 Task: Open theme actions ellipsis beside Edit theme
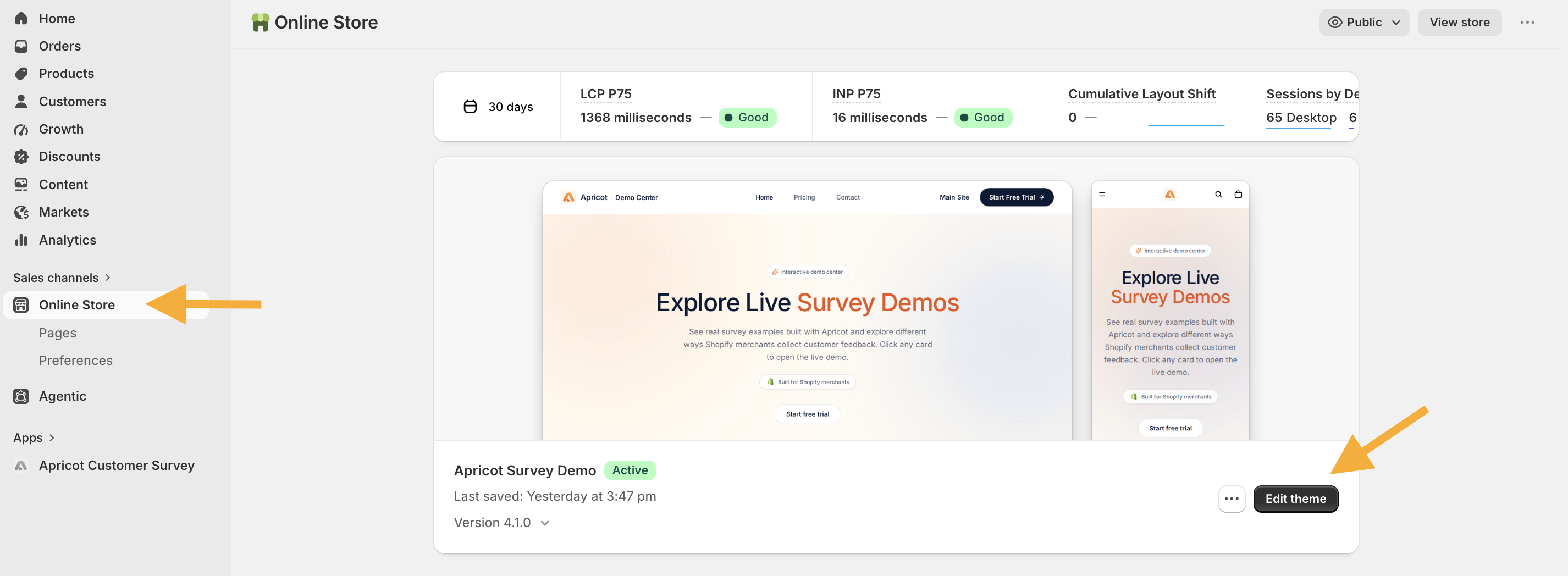(1232, 499)
